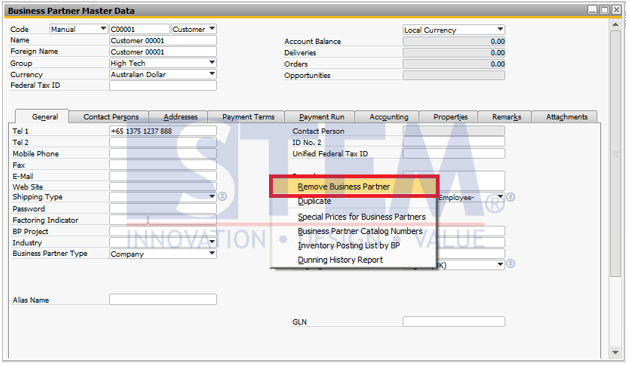Click the BP code field C00001
628x366 pixels.
[x=139, y=29]
